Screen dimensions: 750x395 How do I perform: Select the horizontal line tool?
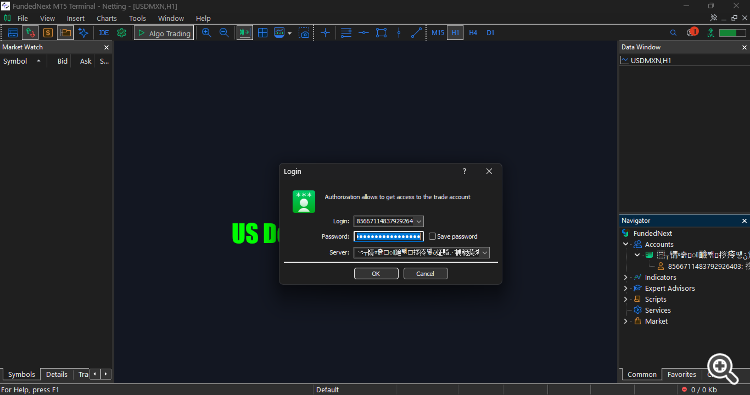(364, 33)
